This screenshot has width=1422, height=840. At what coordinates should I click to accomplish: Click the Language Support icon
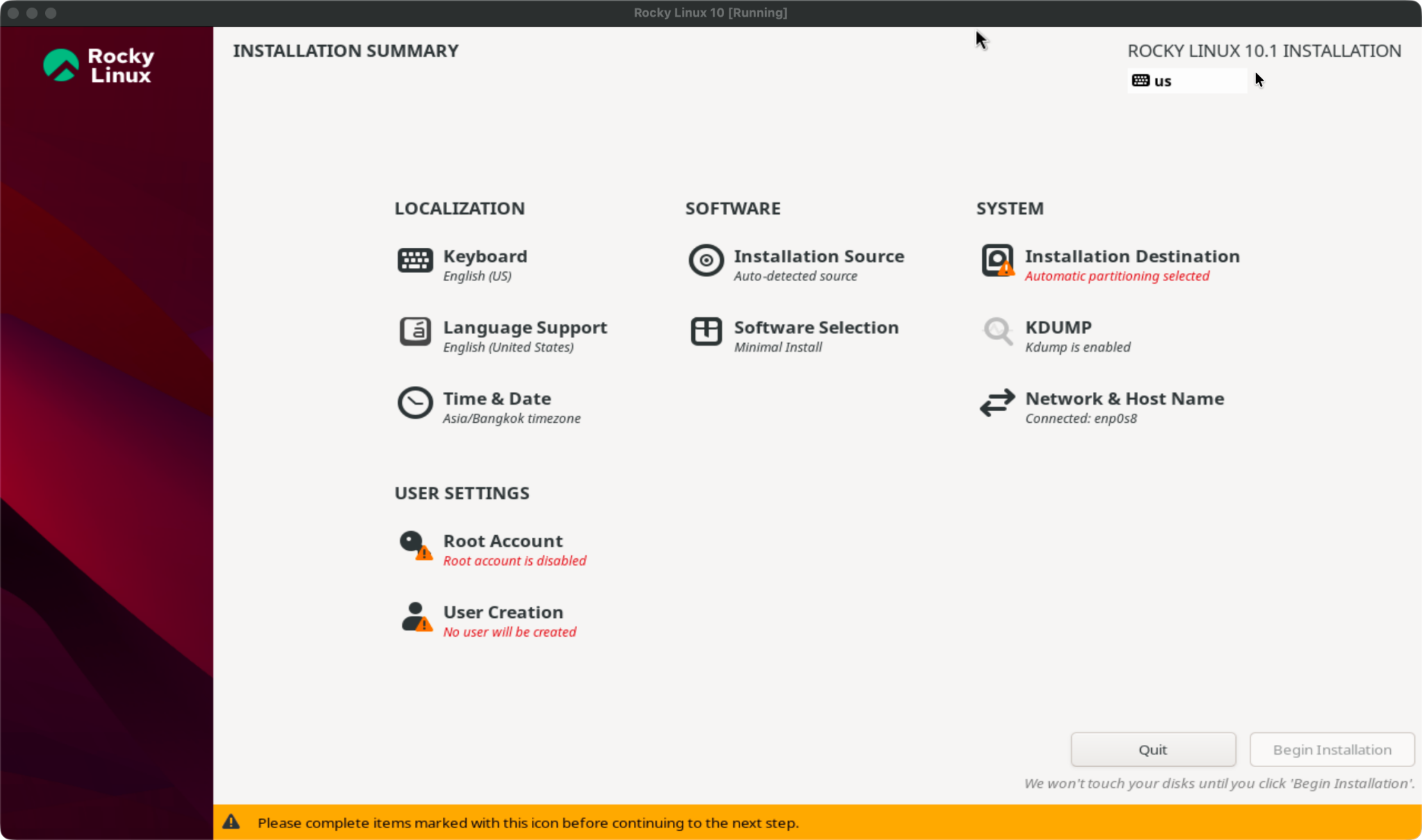(415, 332)
